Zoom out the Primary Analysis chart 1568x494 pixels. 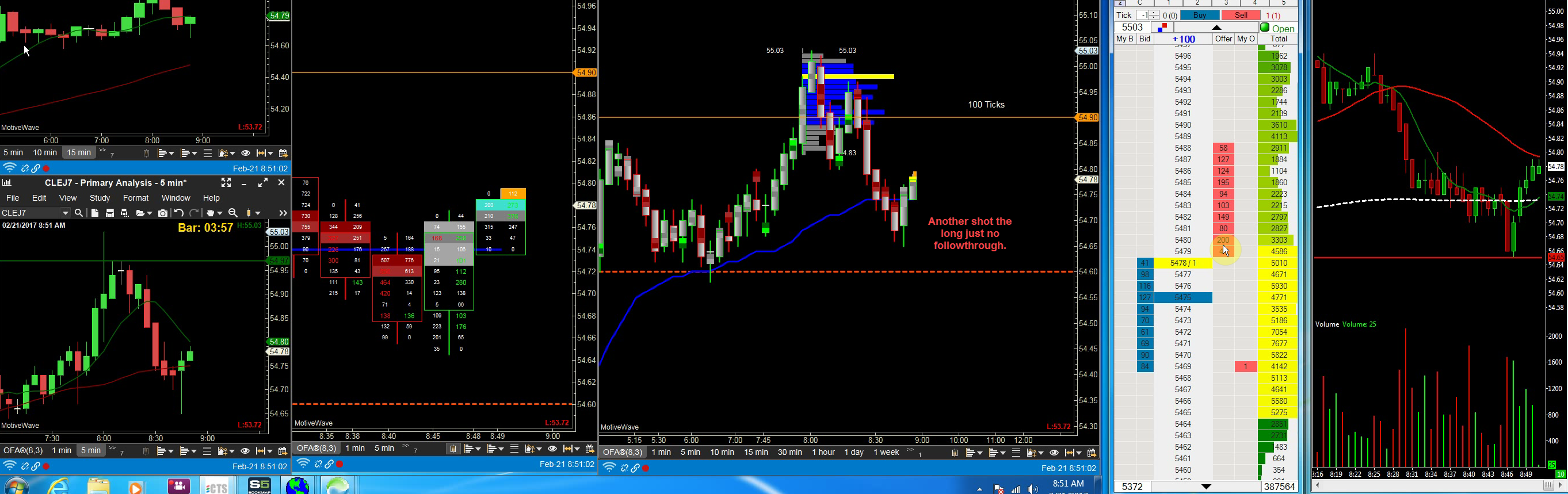point(232,213)
